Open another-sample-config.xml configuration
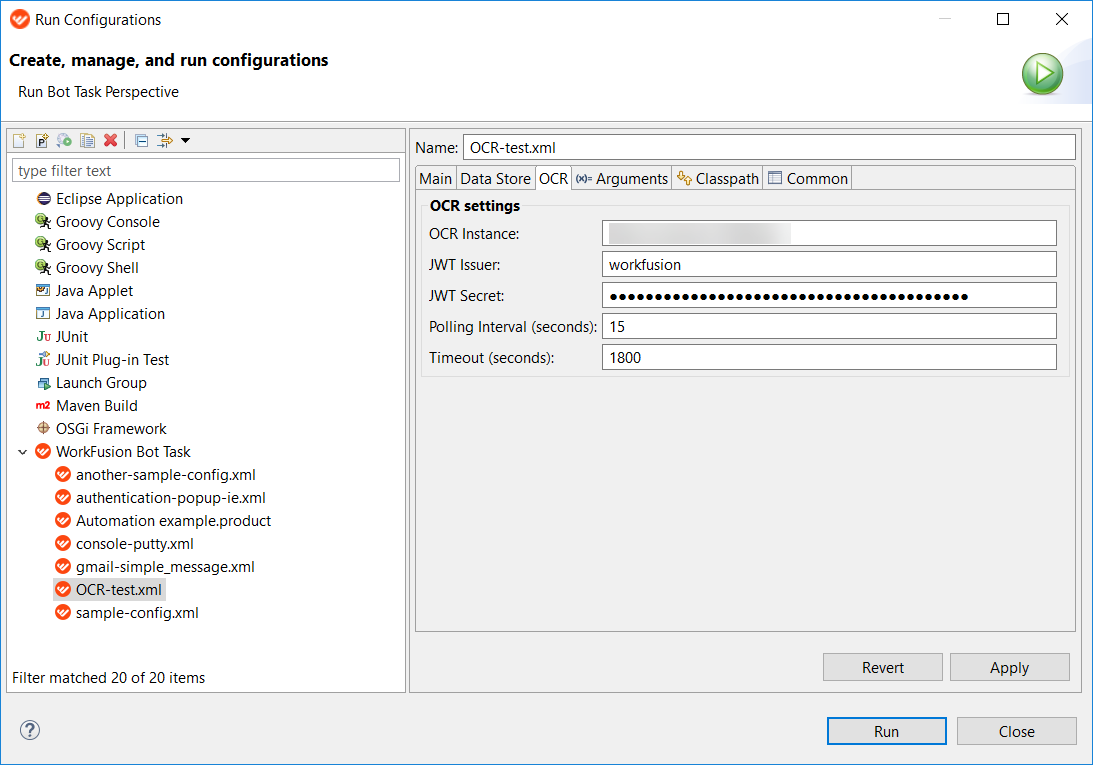The image size is (1093, 765). pos(165,475)
